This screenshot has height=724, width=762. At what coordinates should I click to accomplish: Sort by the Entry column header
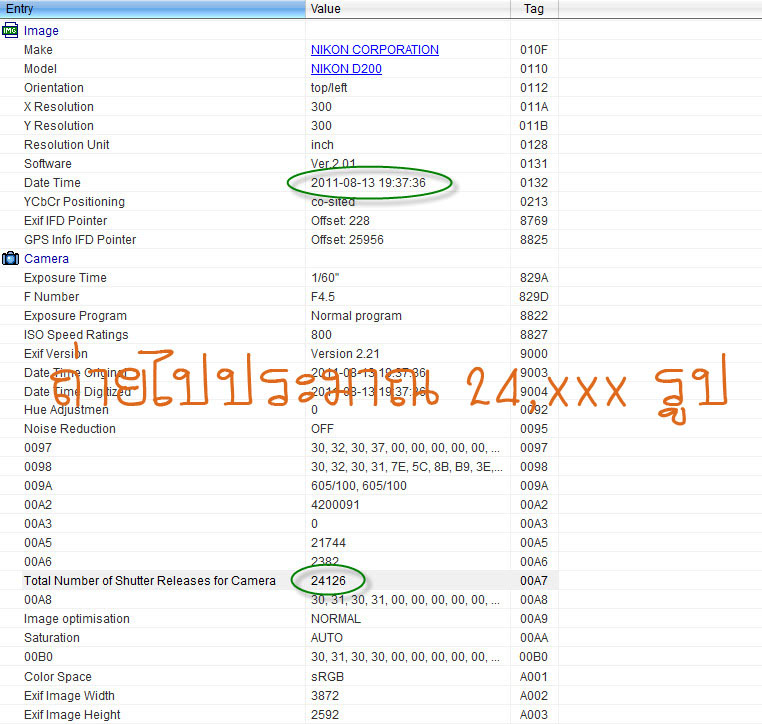pos(150,9)
